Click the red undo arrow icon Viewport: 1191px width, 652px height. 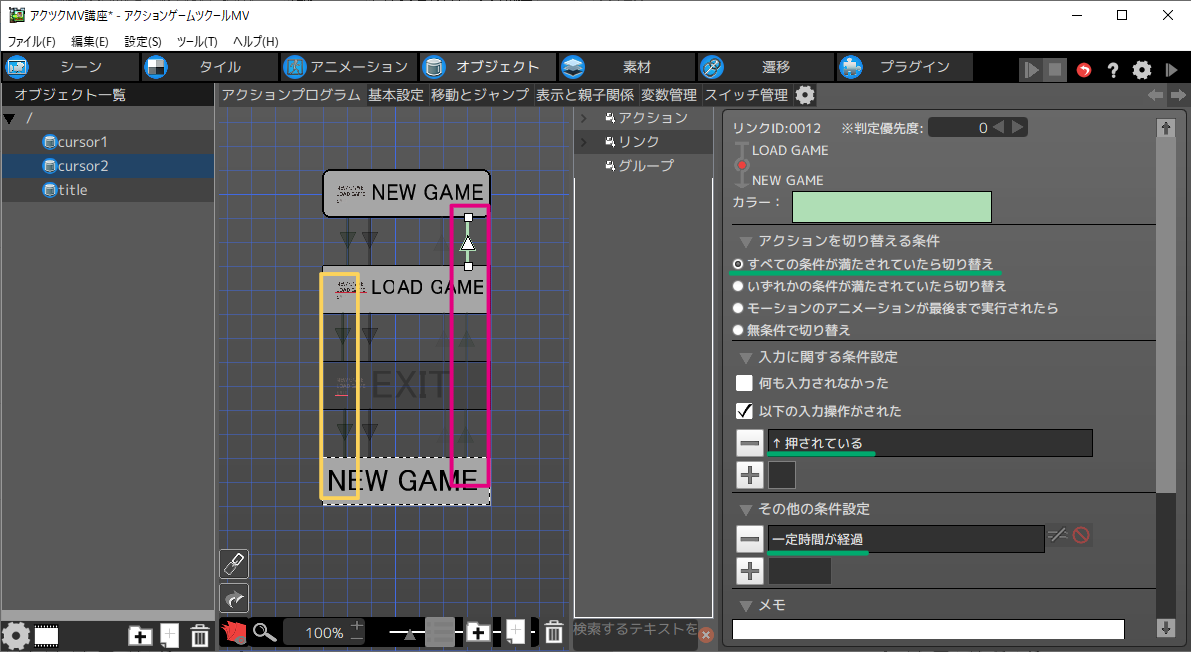1084,70
